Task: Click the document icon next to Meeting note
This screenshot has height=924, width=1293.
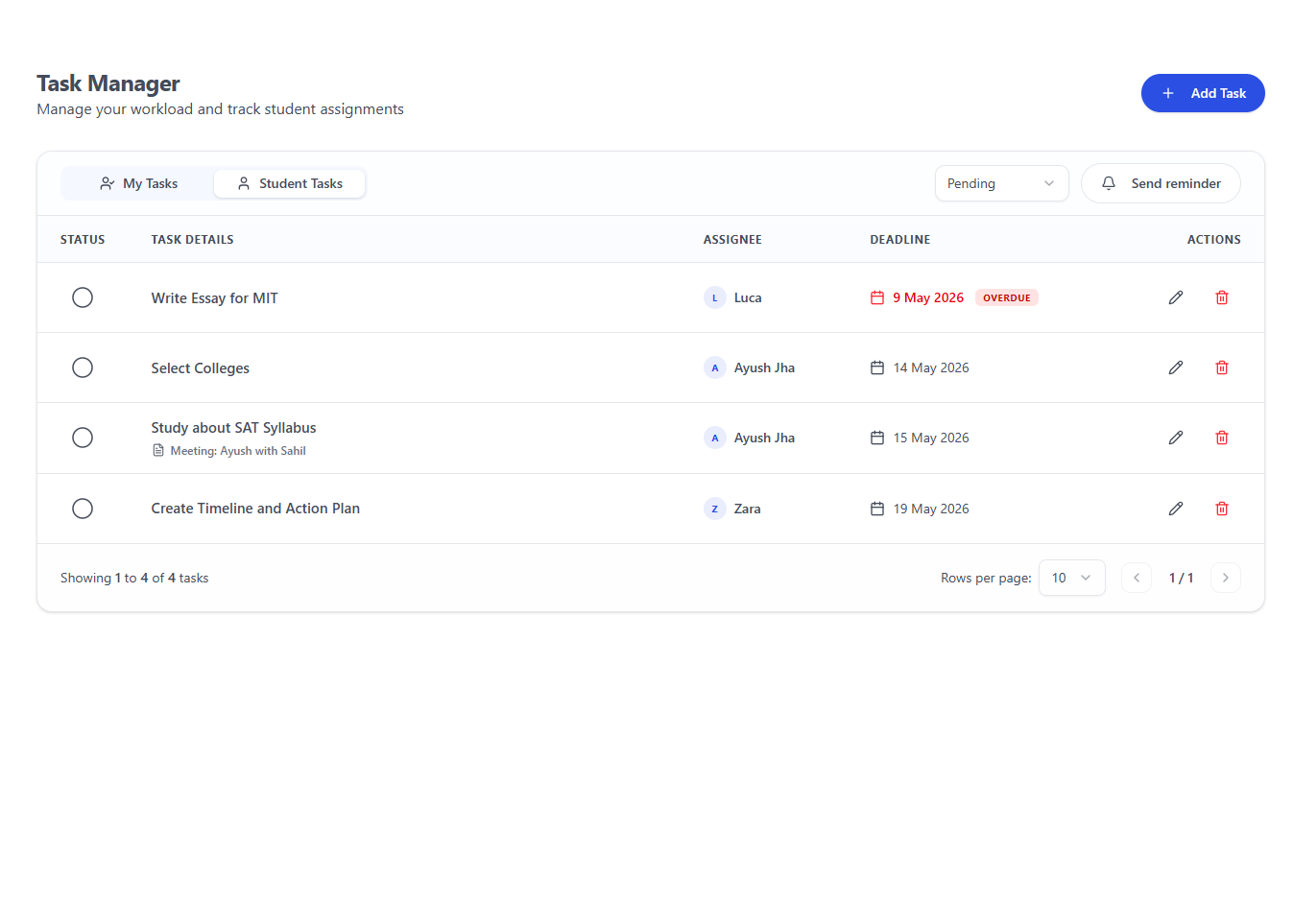Action: pos(158,450)
